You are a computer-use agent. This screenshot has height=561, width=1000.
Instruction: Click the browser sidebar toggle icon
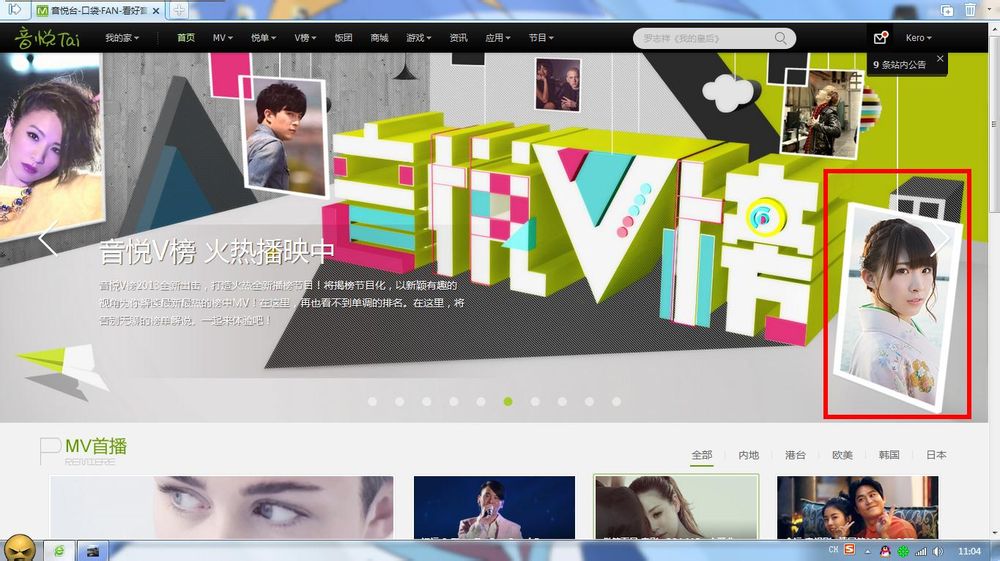14,10
